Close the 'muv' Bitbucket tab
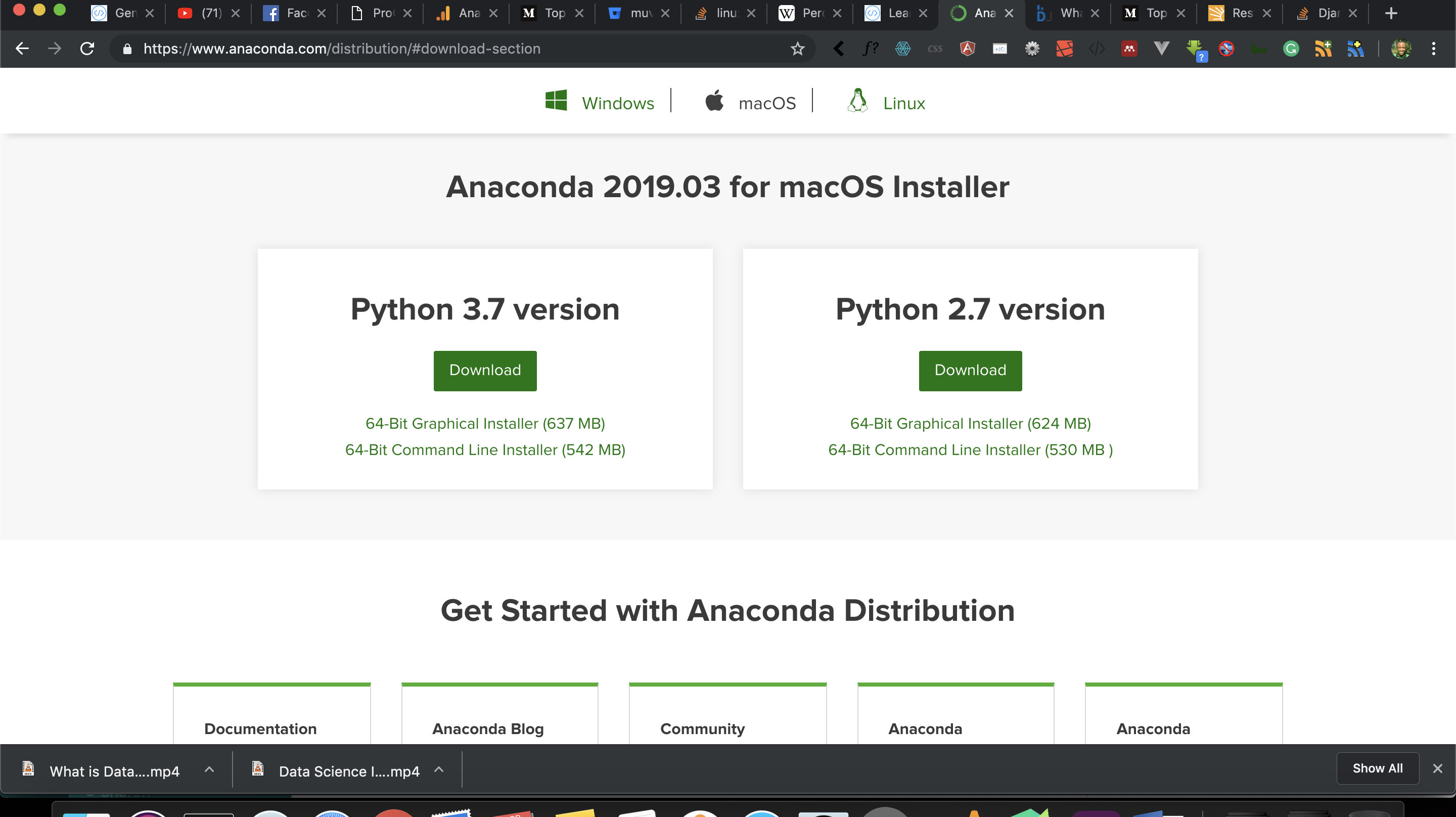1456x817 pixels. pos(665,13)
